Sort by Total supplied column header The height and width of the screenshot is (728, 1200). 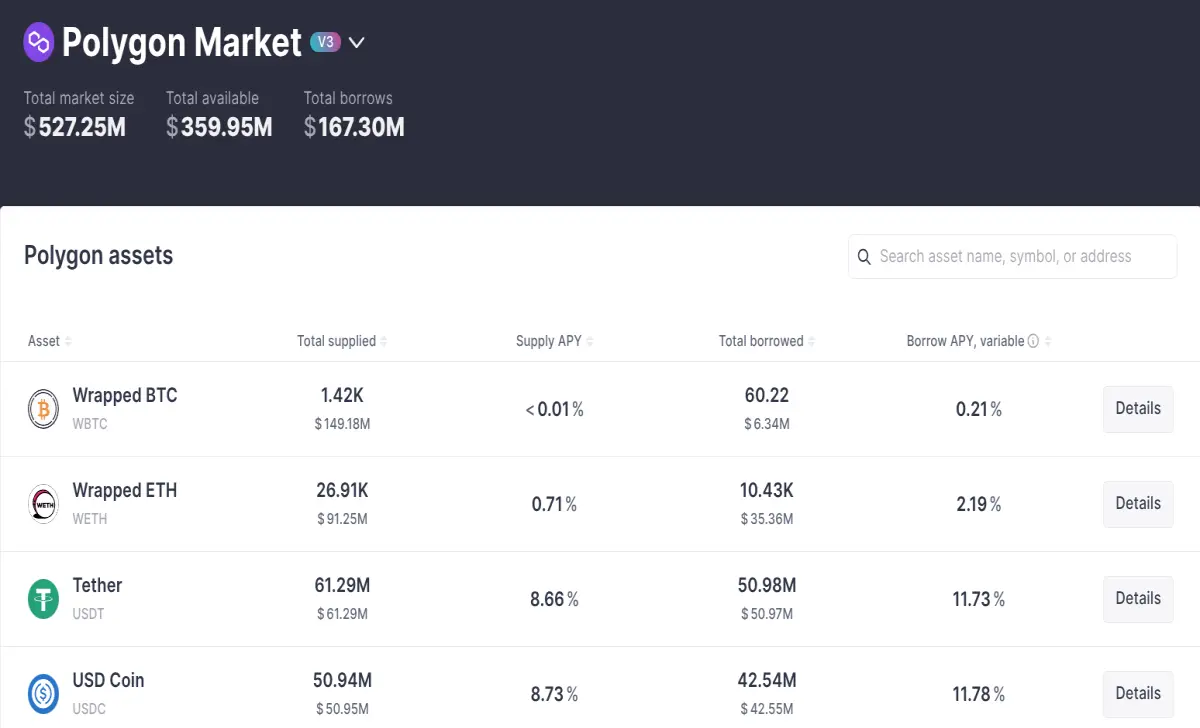(x=342, y=341)
